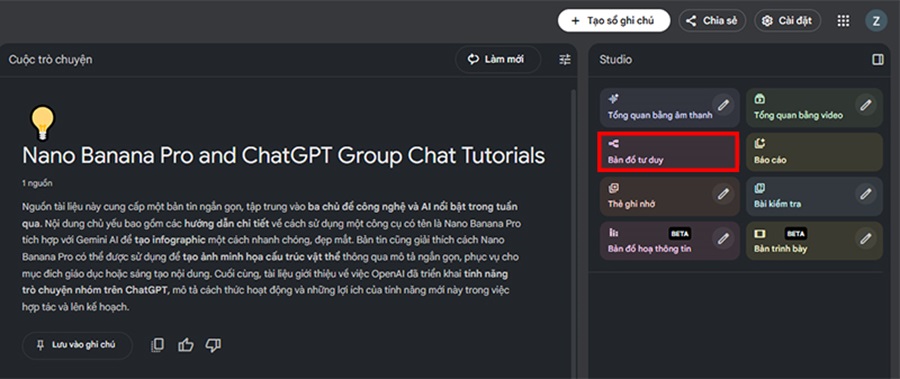Screen dimensions: 900x379
Task: Click the Bản trình bày slide icon
Action: (759, 233)
